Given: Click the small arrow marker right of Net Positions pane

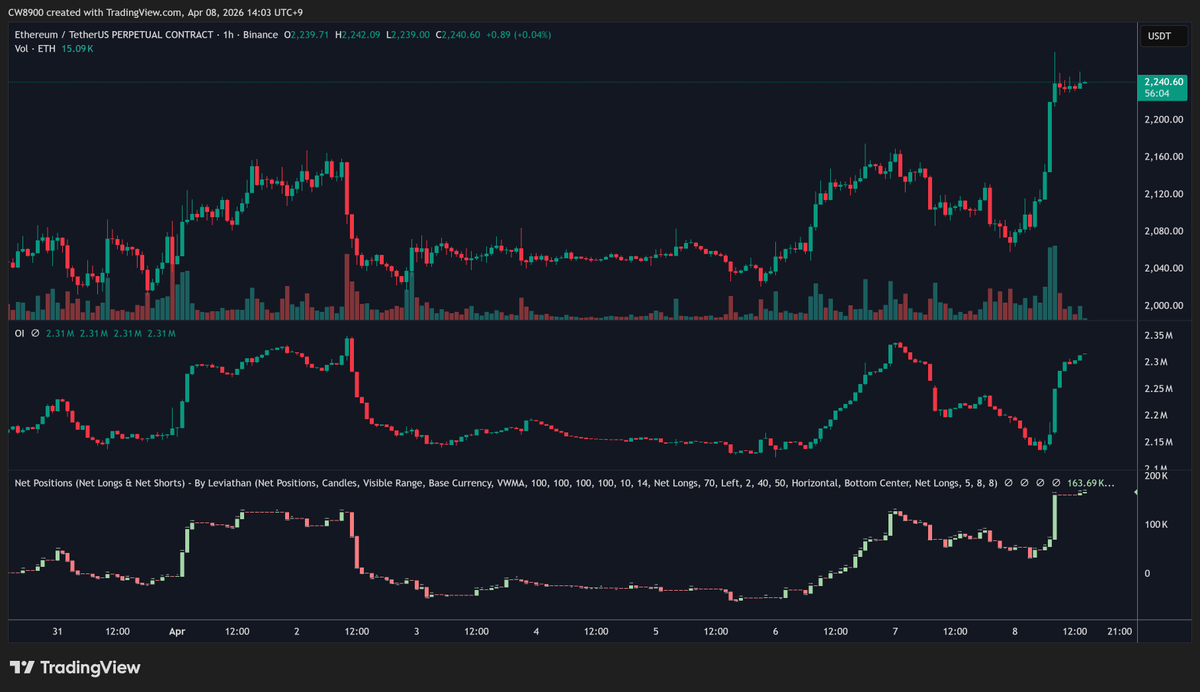Looking at the screenshot, I should pyautogui.click(x=1135, y=492).
